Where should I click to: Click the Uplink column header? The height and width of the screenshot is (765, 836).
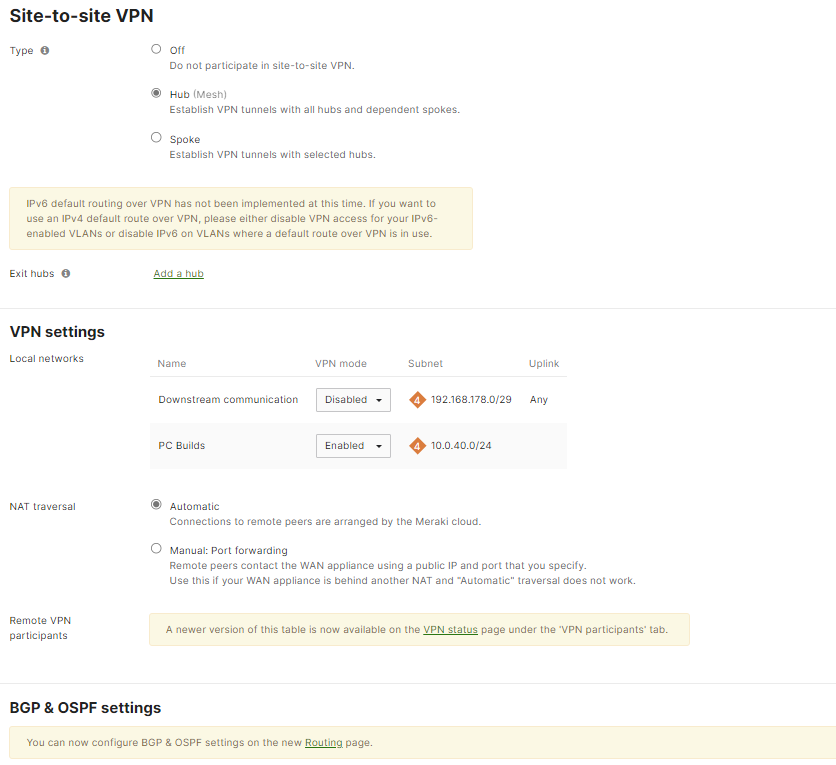pos(544,363)
